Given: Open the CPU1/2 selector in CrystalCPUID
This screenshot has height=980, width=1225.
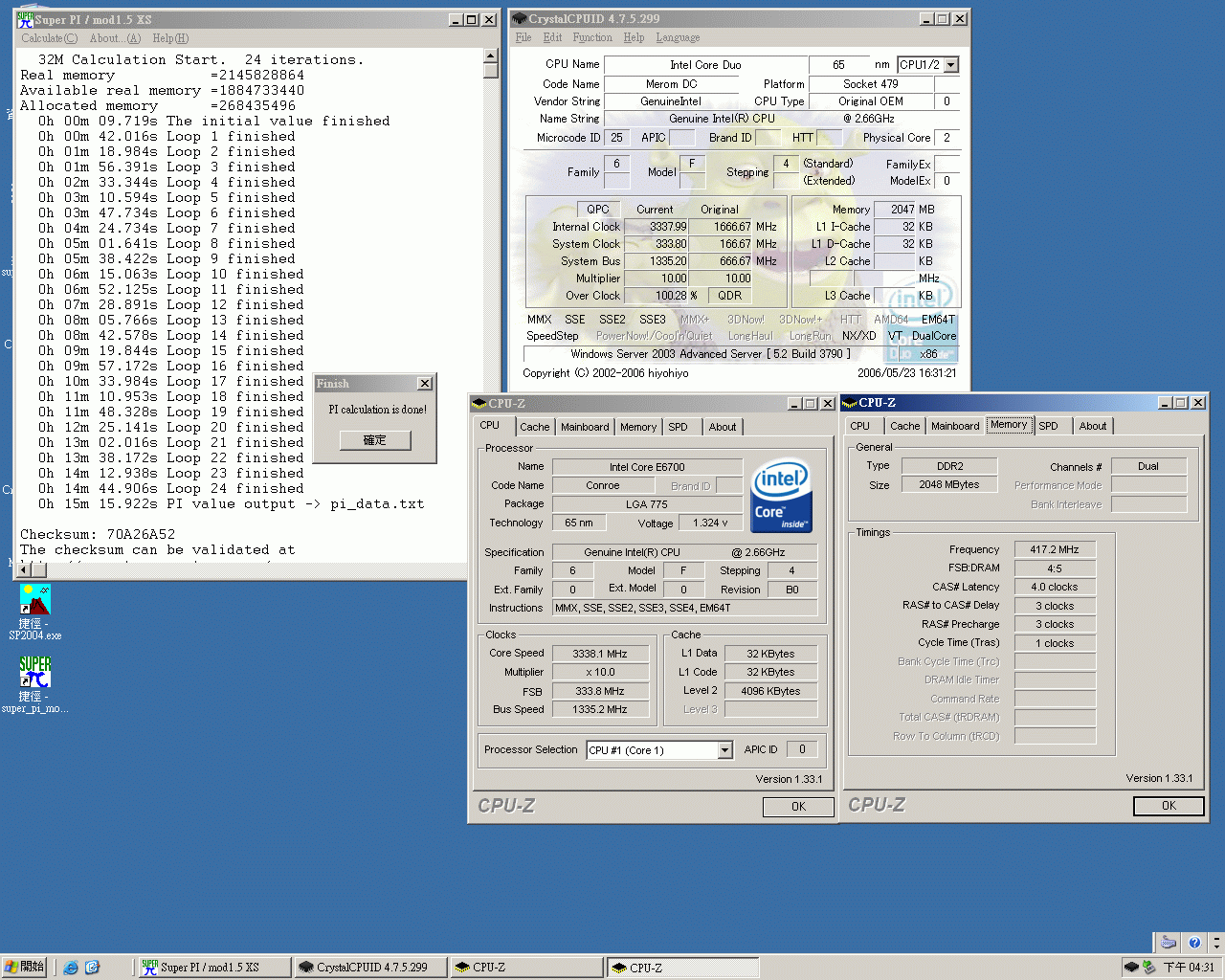Looking at the screenshot, I should pyautogui.click(x=952, y=64).
